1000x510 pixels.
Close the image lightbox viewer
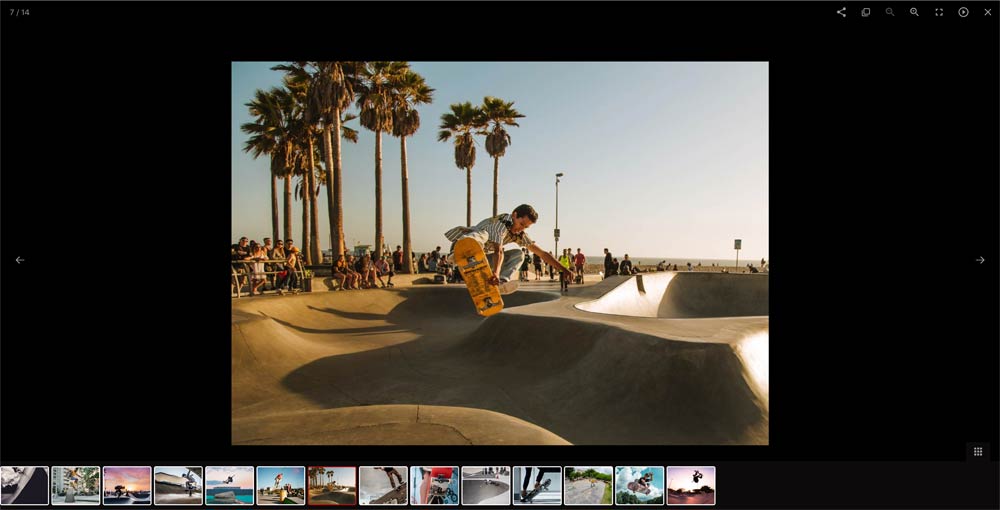[x=988, y=12]
